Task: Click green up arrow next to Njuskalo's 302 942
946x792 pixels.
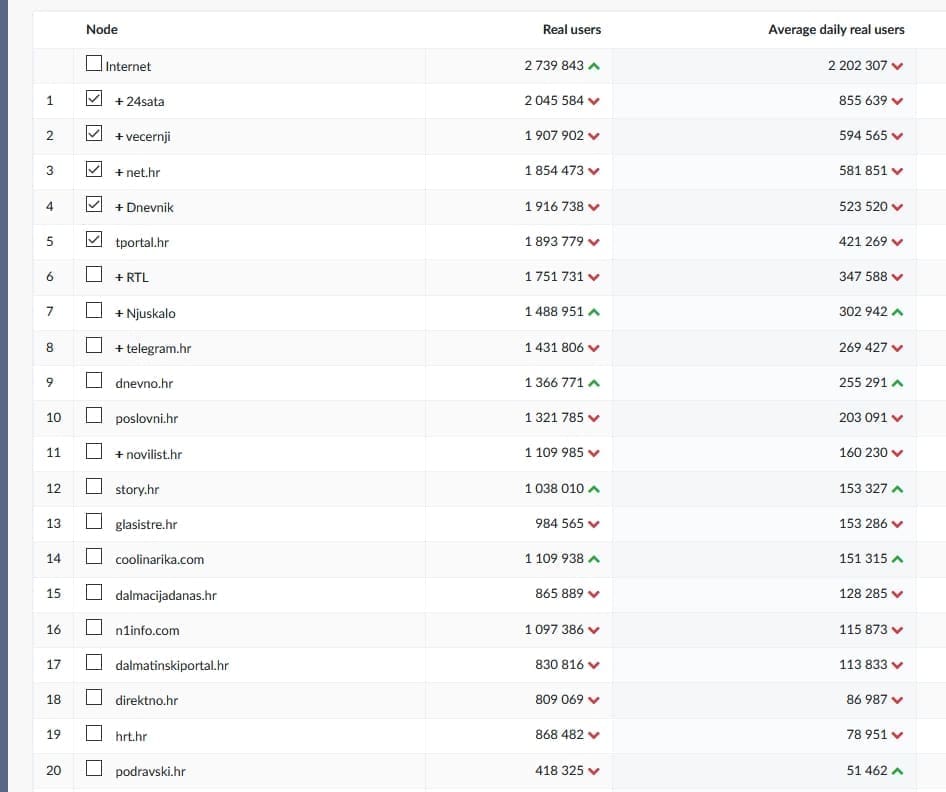Action: [x=897, y=312]
